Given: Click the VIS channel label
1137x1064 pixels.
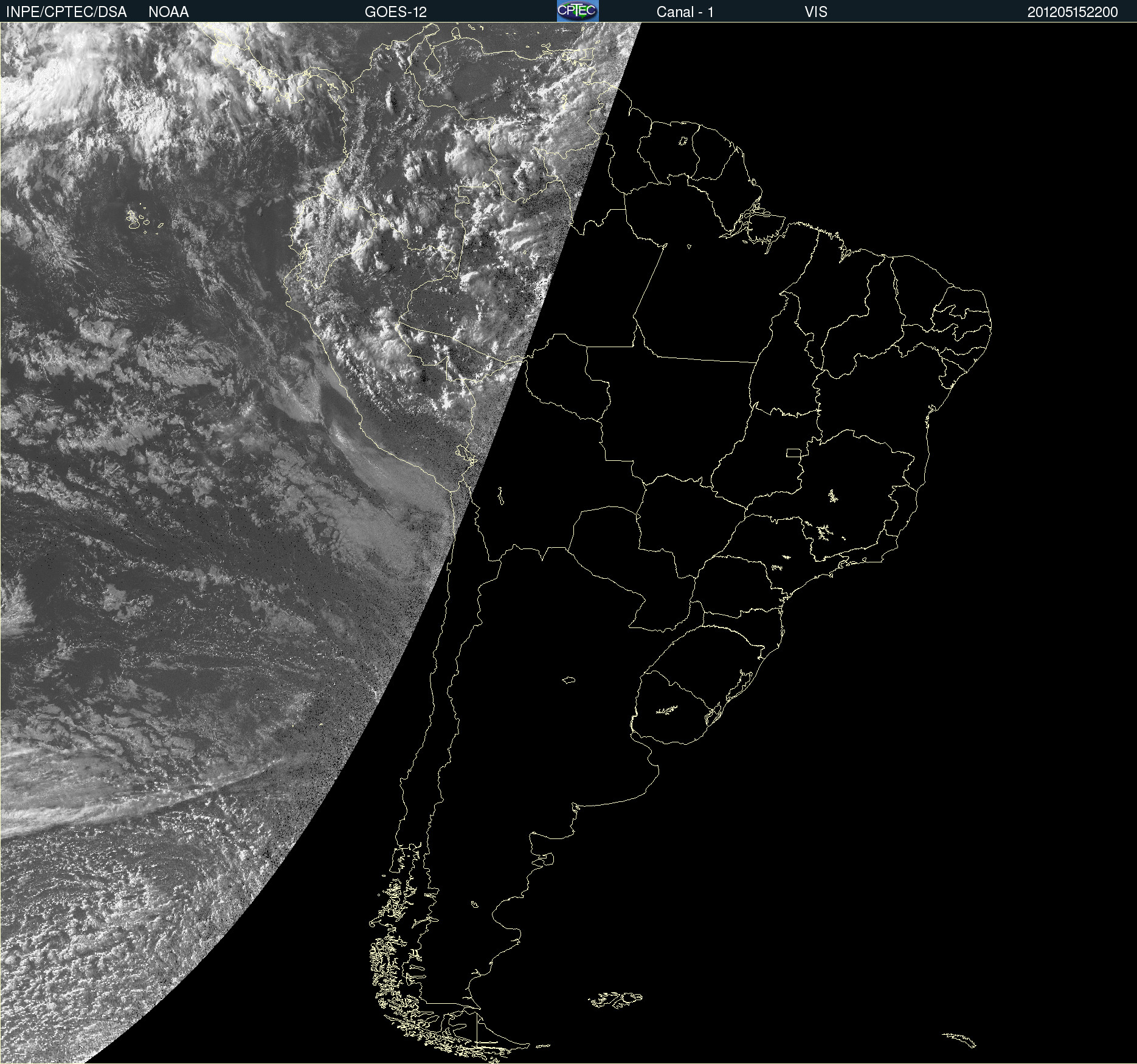Looking at the screenshot, I should [x=816, y=12].
